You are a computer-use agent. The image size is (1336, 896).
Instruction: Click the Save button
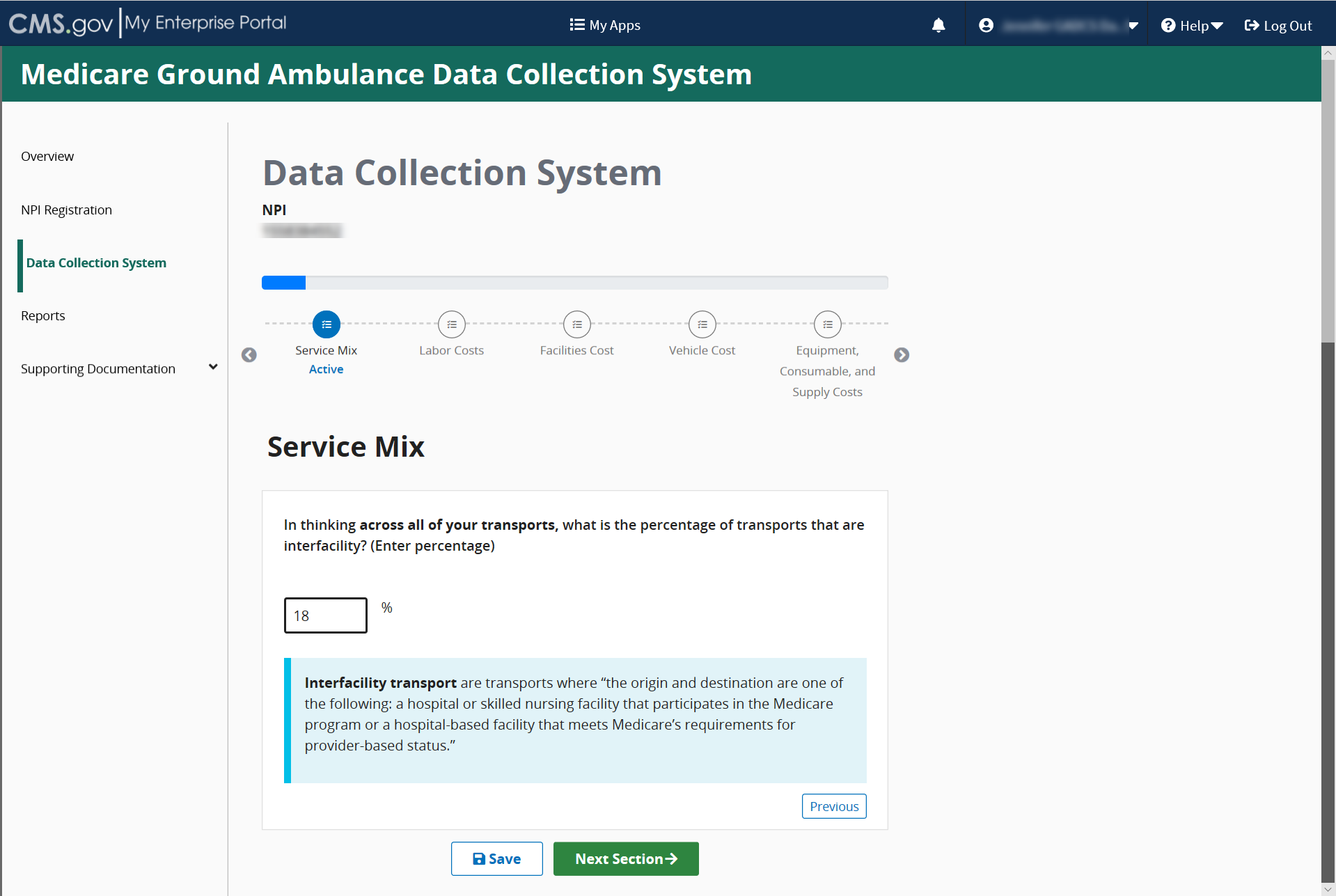point(496,858)
